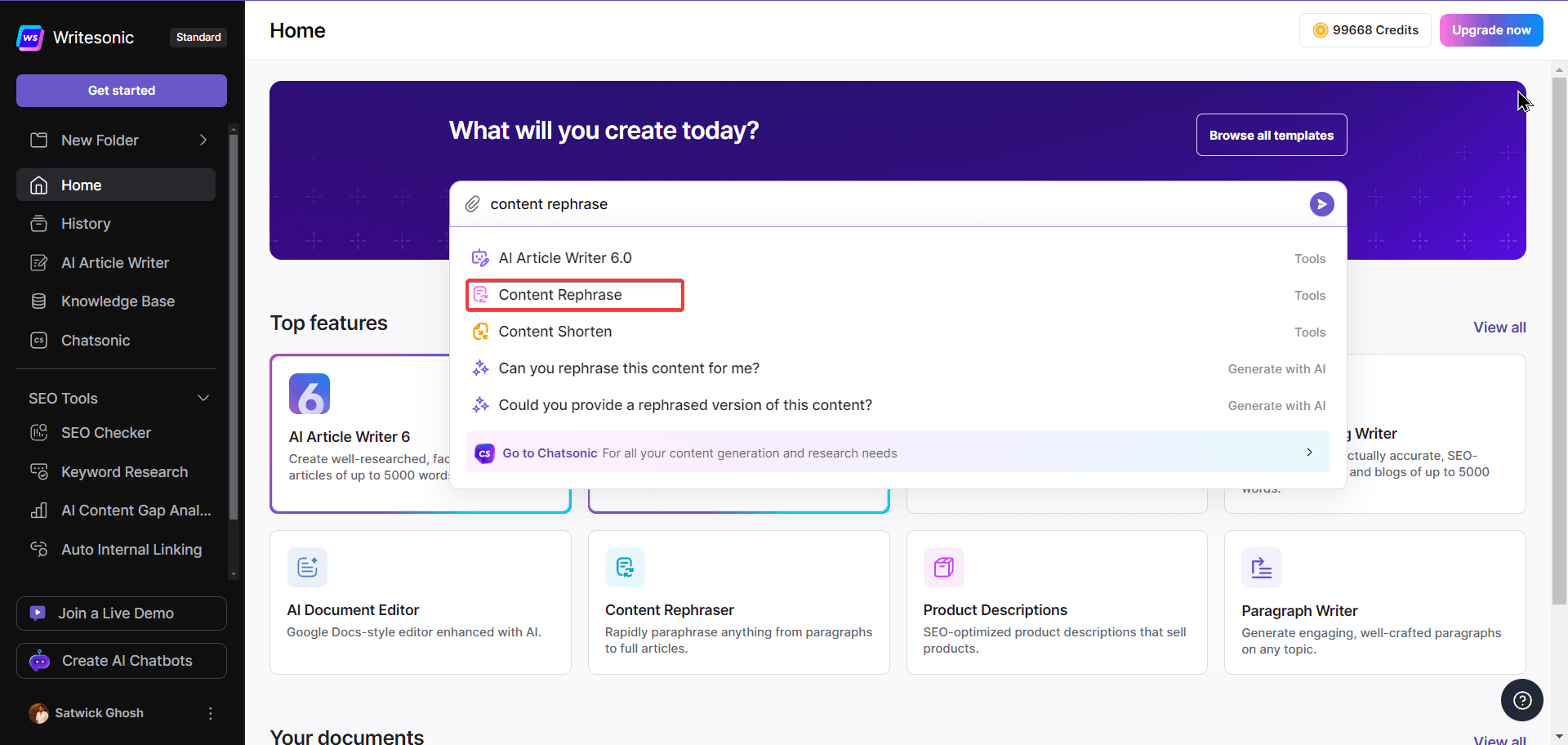Collapse the SEO Tools section

(x=203, y=398)
